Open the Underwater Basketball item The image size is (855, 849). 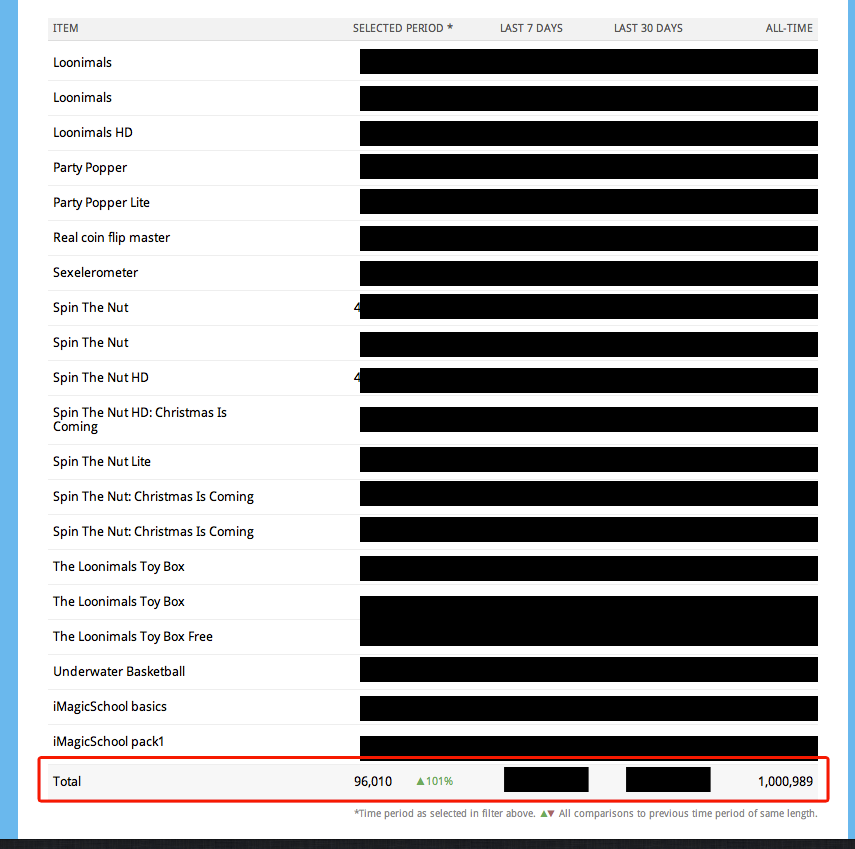(x=119, y=671)
